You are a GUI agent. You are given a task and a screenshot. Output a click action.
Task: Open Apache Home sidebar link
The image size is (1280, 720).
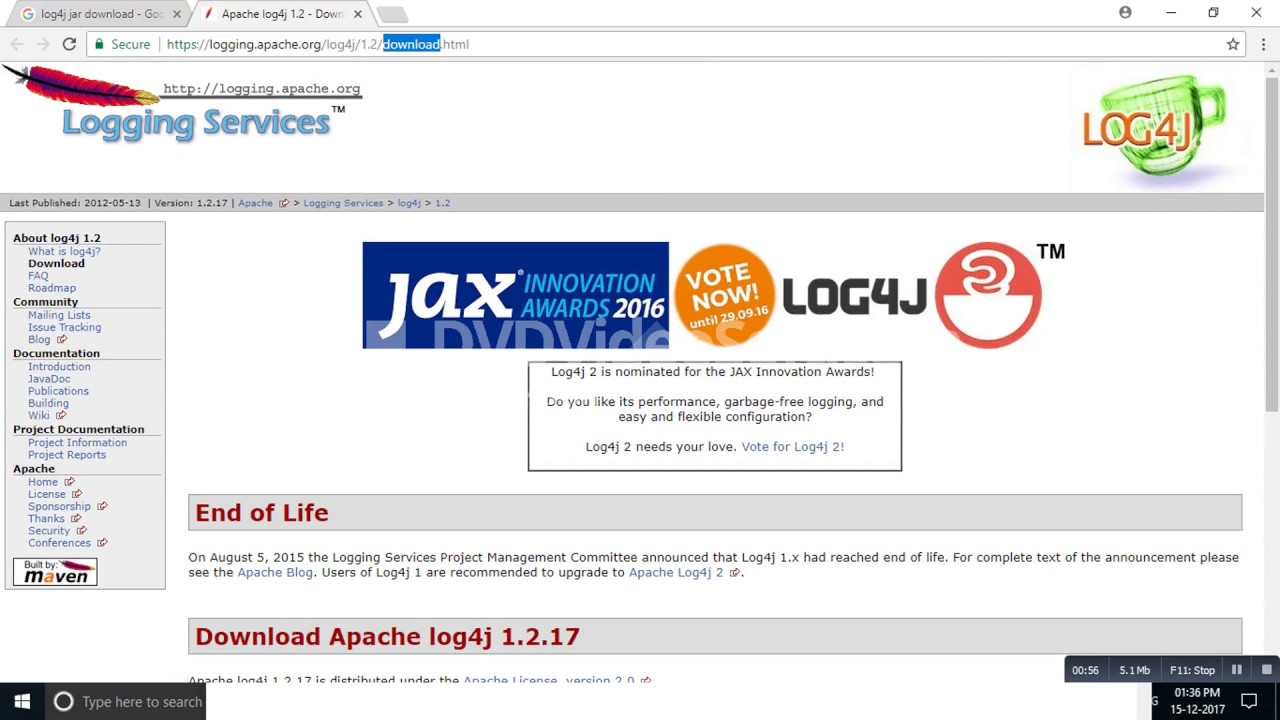[43, 482]
